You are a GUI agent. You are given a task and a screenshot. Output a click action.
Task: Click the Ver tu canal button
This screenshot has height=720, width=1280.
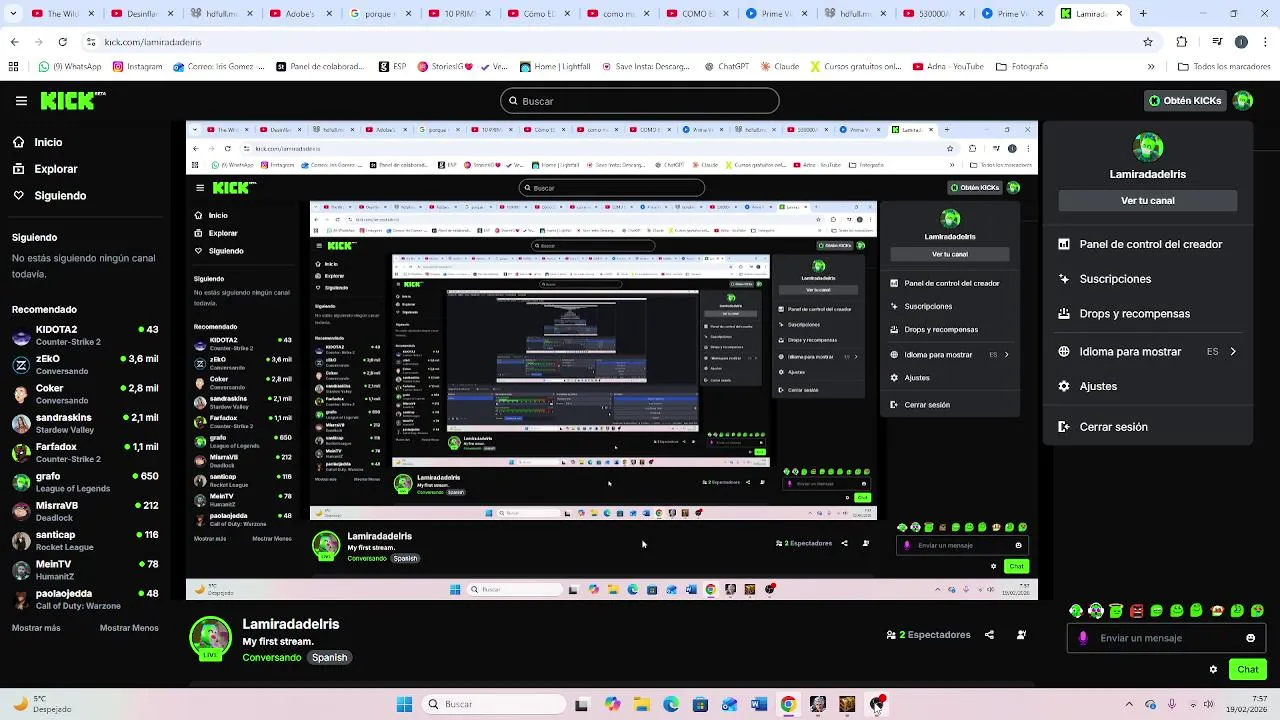(x=1148, y=201)
